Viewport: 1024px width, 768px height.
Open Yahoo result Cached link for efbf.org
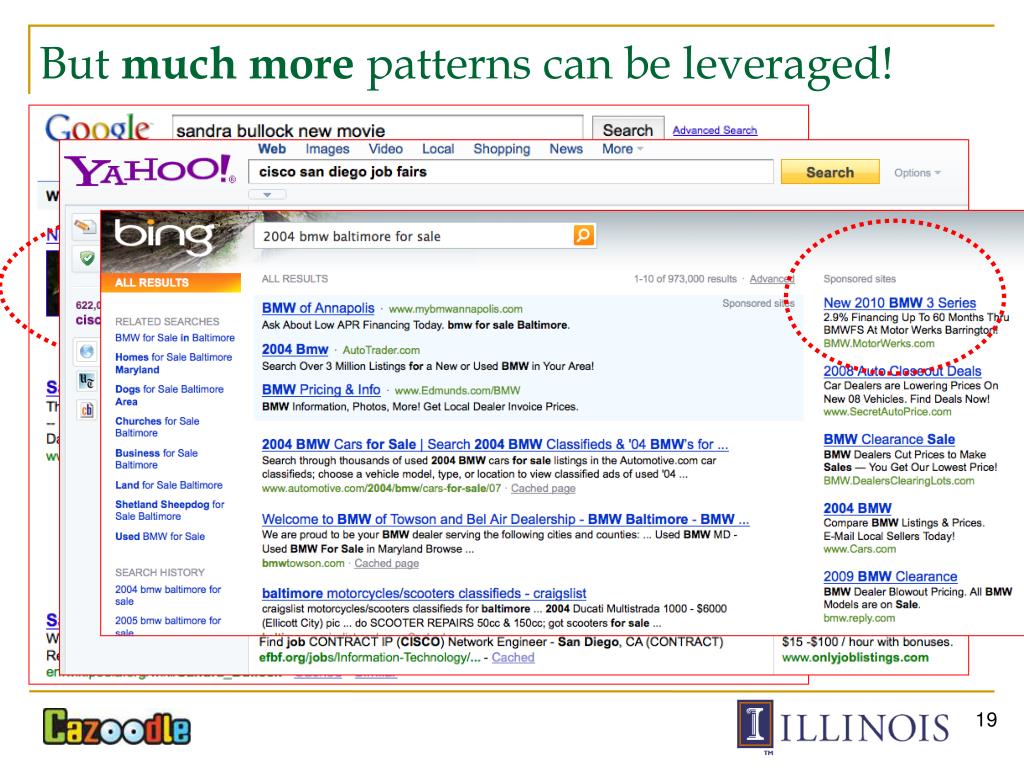coord(513,658)
